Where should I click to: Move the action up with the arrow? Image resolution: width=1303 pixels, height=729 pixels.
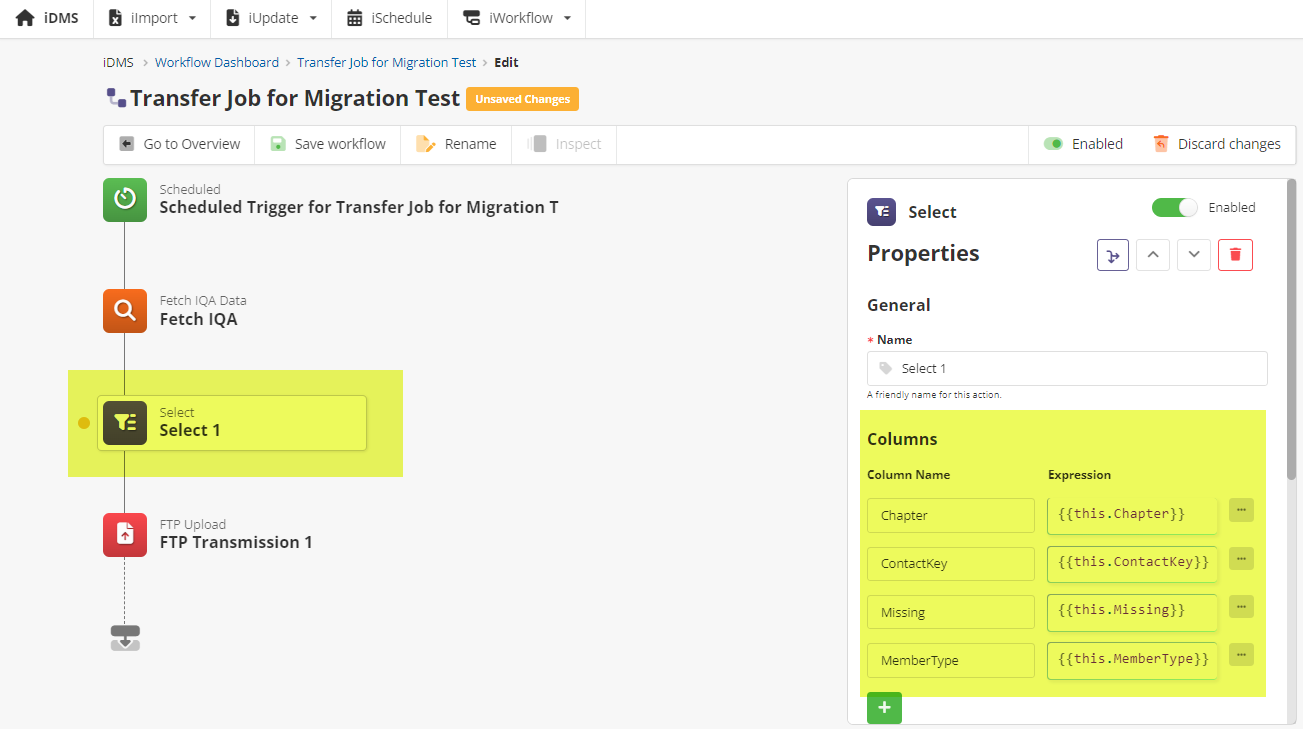click(1153, 255)
